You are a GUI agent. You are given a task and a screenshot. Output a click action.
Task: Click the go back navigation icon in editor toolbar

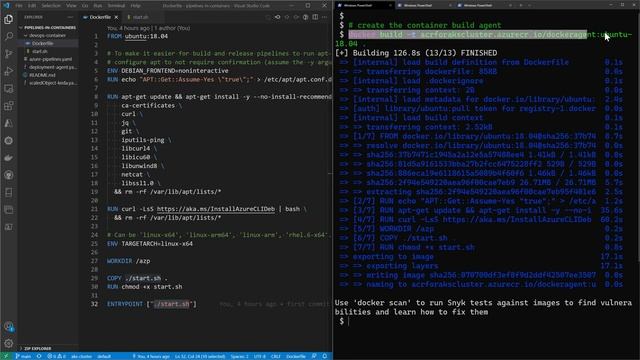click(x=278, y=17)
